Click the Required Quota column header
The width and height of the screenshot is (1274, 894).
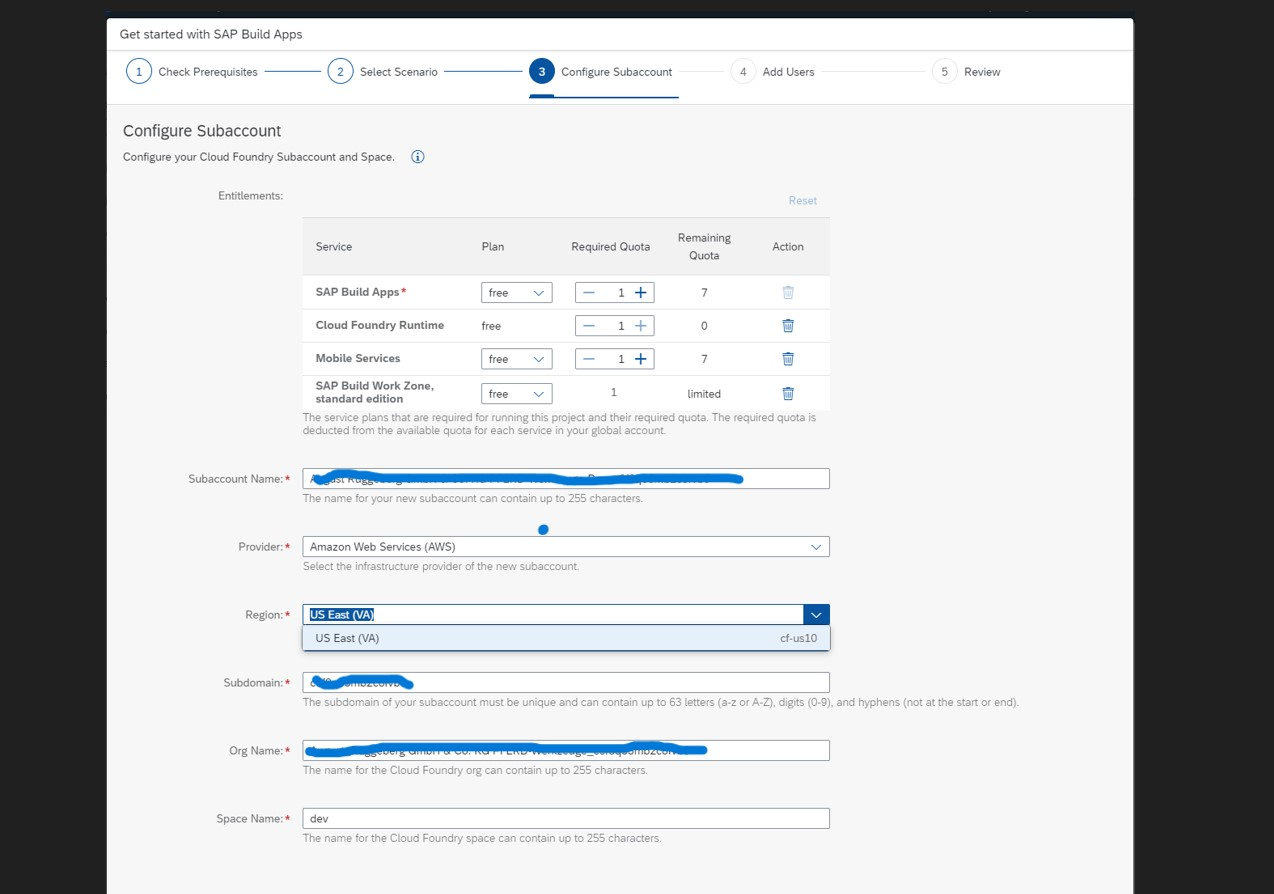click(611, 247)
